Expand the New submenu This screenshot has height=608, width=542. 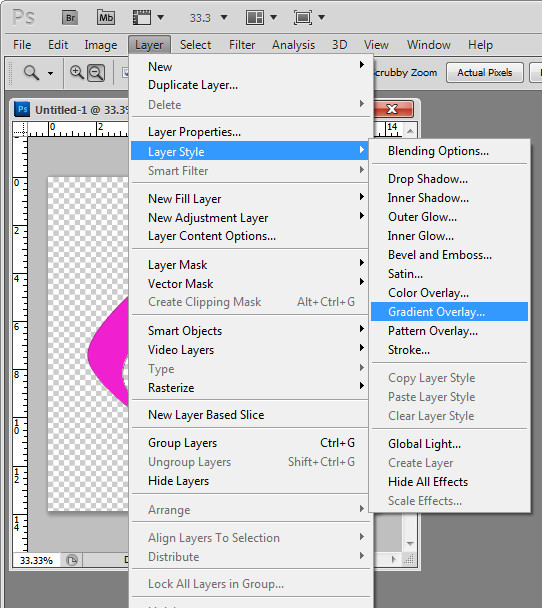pyautogui.click(x=250, y=66)
